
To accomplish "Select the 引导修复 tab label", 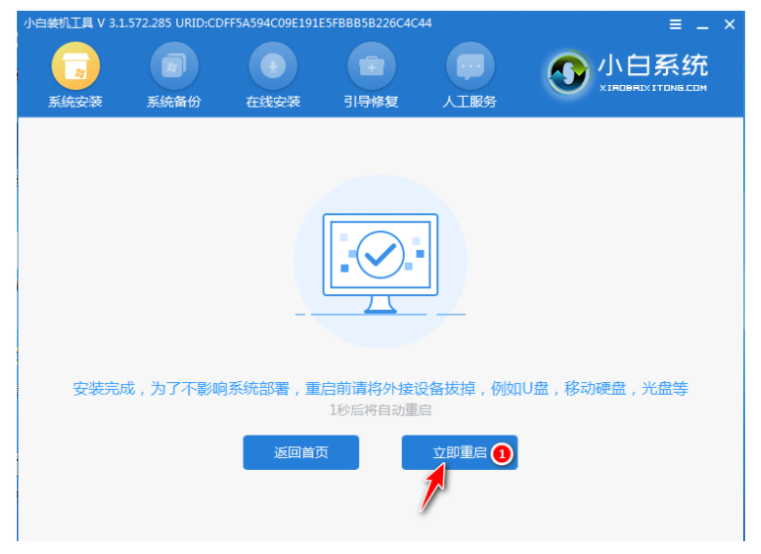I will tap(371, 101).
